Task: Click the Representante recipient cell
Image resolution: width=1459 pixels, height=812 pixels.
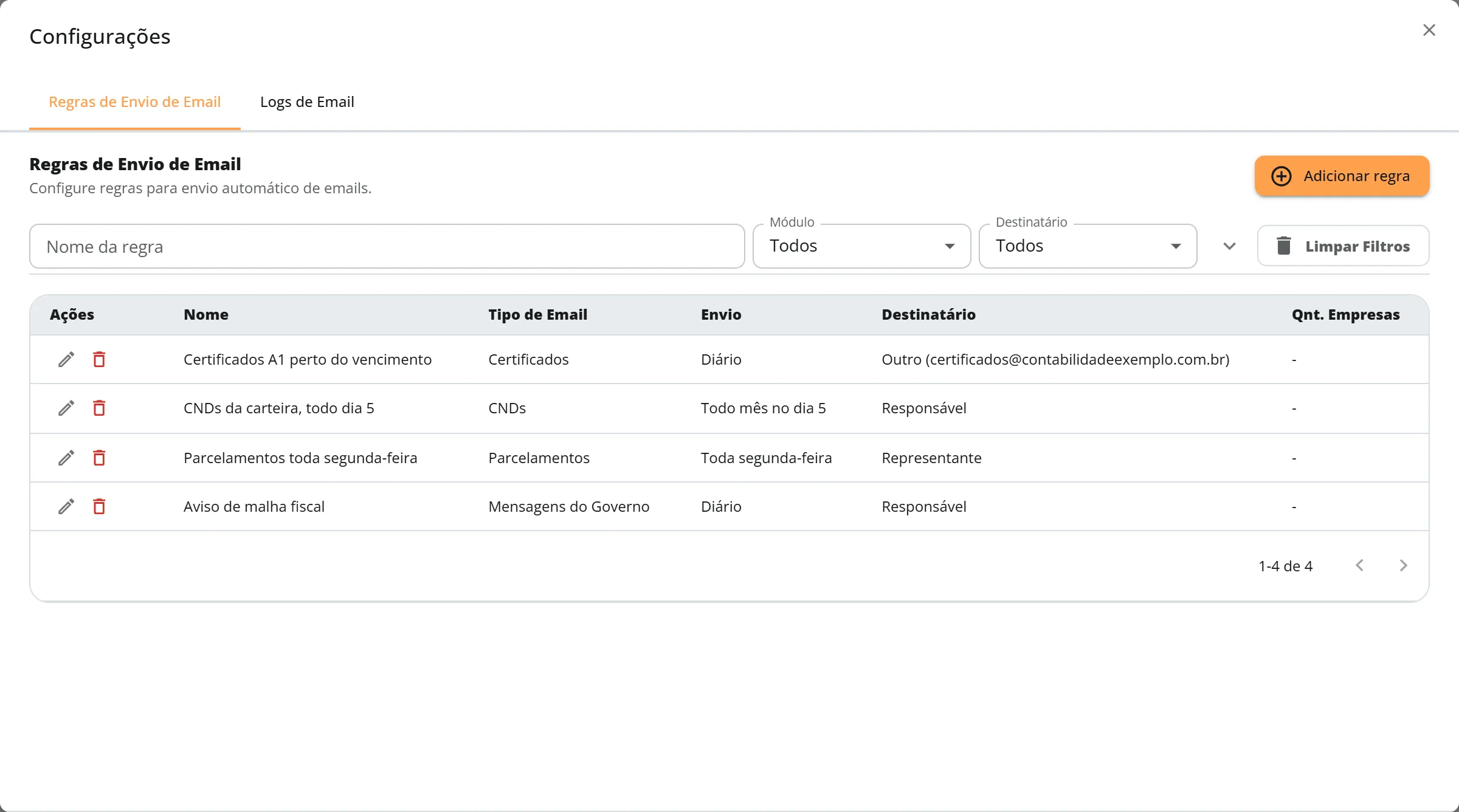Action: click(x=931, y=458)
